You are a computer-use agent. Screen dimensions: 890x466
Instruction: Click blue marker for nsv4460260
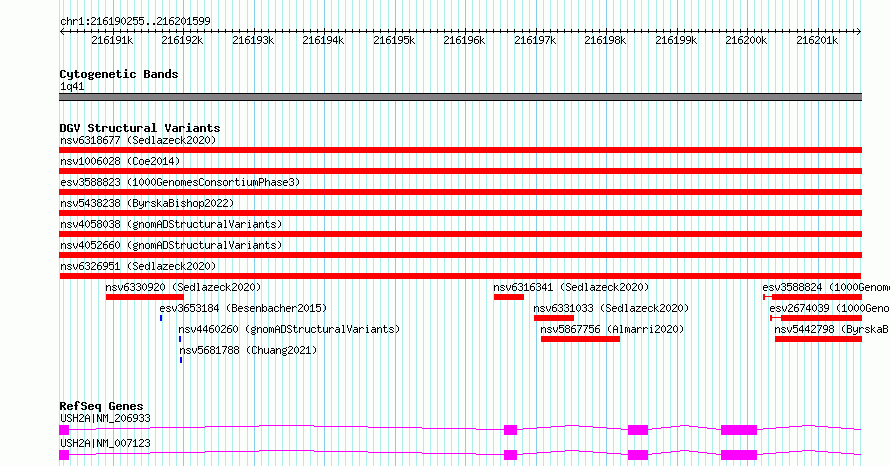pos(180,339)
